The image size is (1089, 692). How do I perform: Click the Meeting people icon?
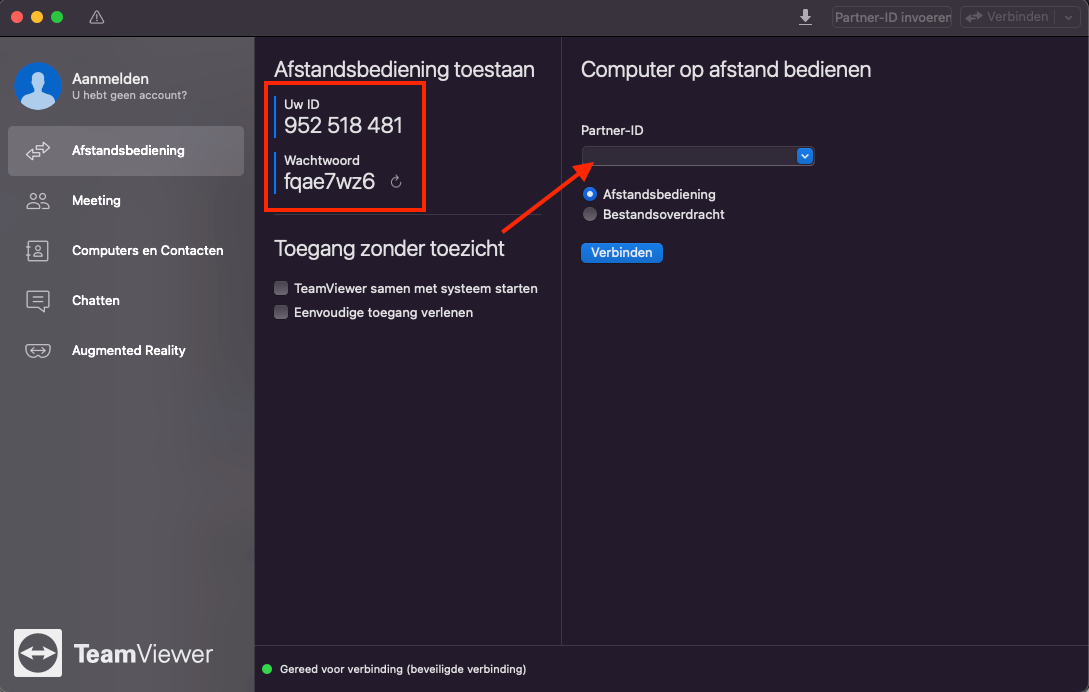coord(38,201)
